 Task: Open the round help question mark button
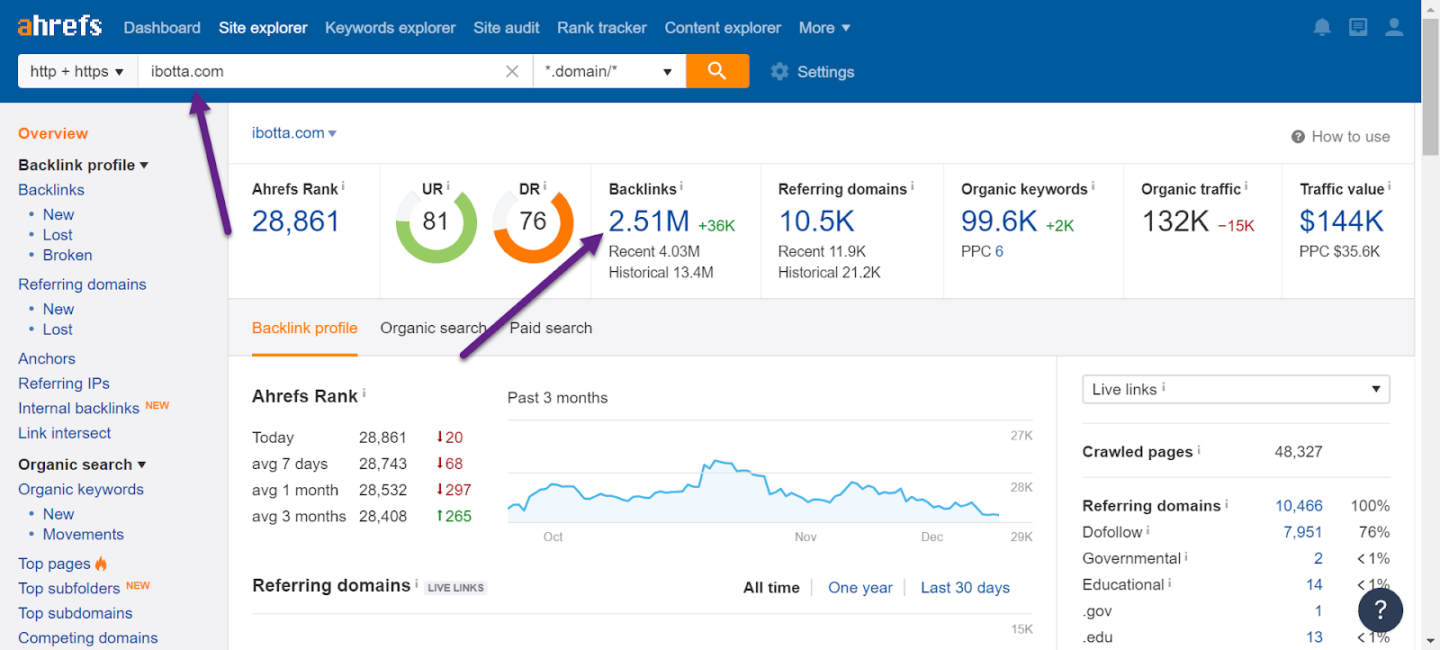point(1380,610)
